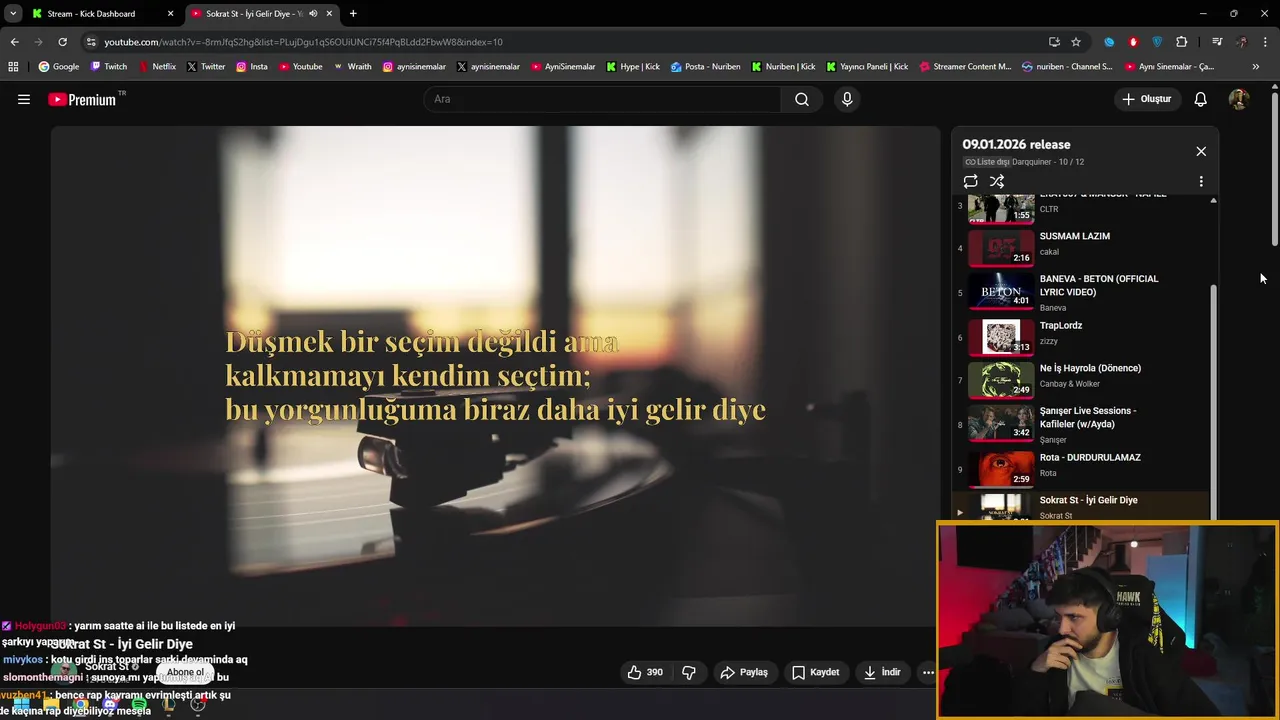Screen dimensions: 1280x720
Task: Reload the current page
Action: [62, 42]
